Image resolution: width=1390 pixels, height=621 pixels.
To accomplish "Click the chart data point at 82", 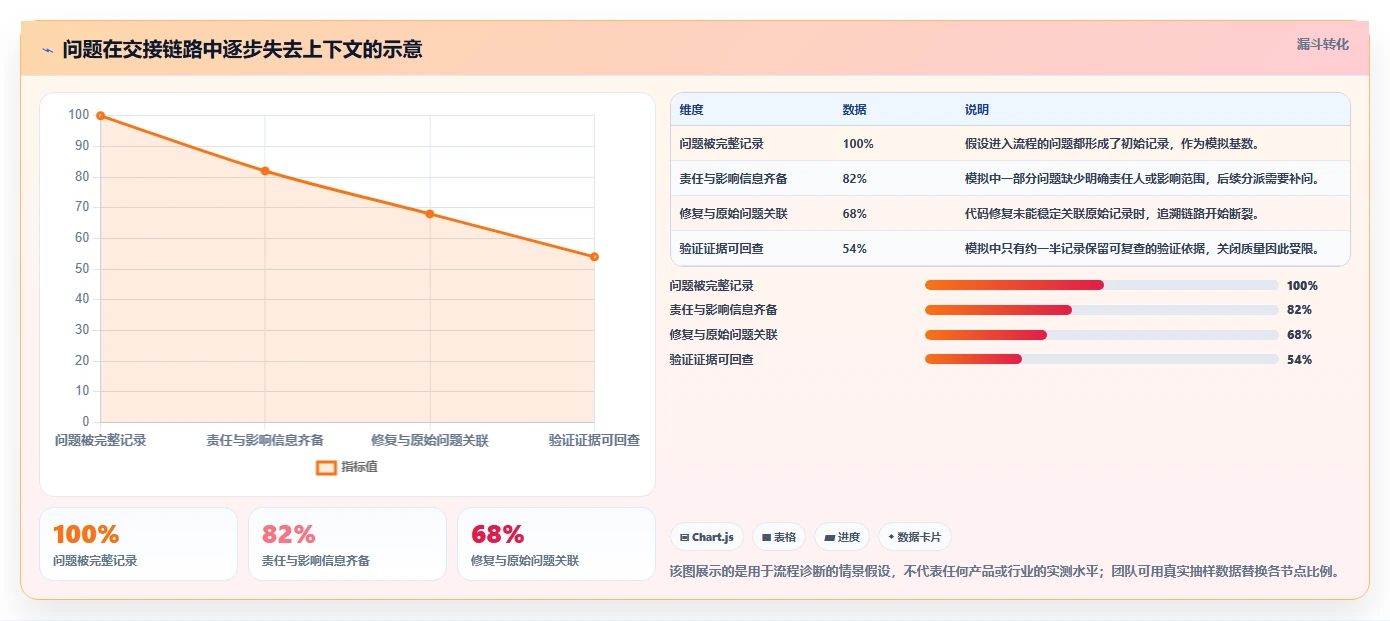I will click(x=265, y=171).
